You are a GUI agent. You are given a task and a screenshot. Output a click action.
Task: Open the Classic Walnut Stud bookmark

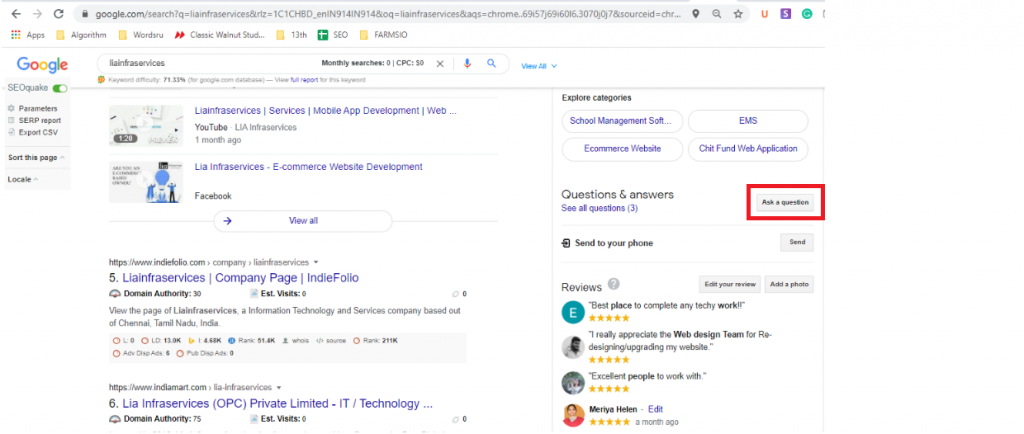click(x=220, y=35)
